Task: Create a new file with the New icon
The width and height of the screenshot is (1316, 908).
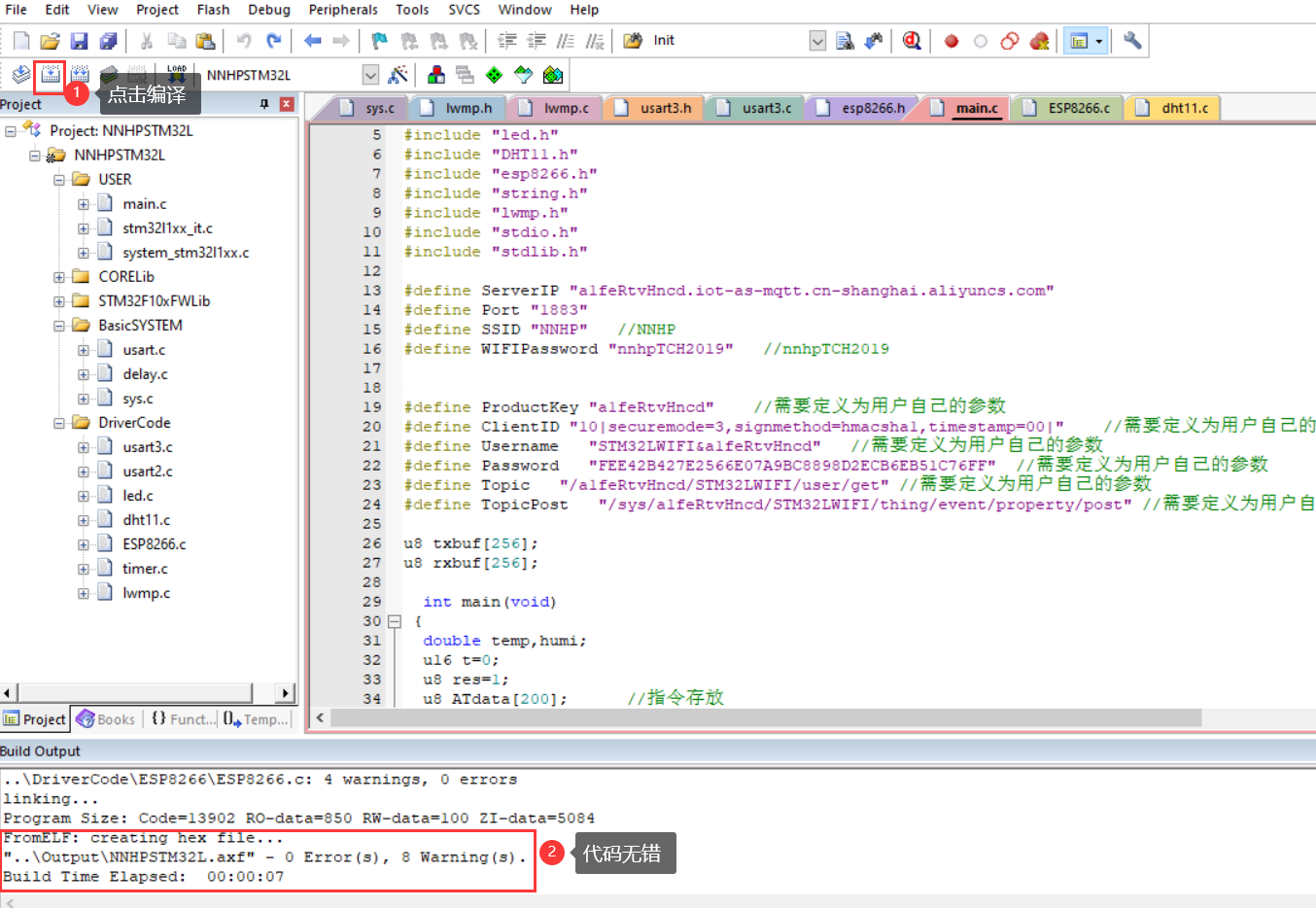Action: tap(21, 41)
